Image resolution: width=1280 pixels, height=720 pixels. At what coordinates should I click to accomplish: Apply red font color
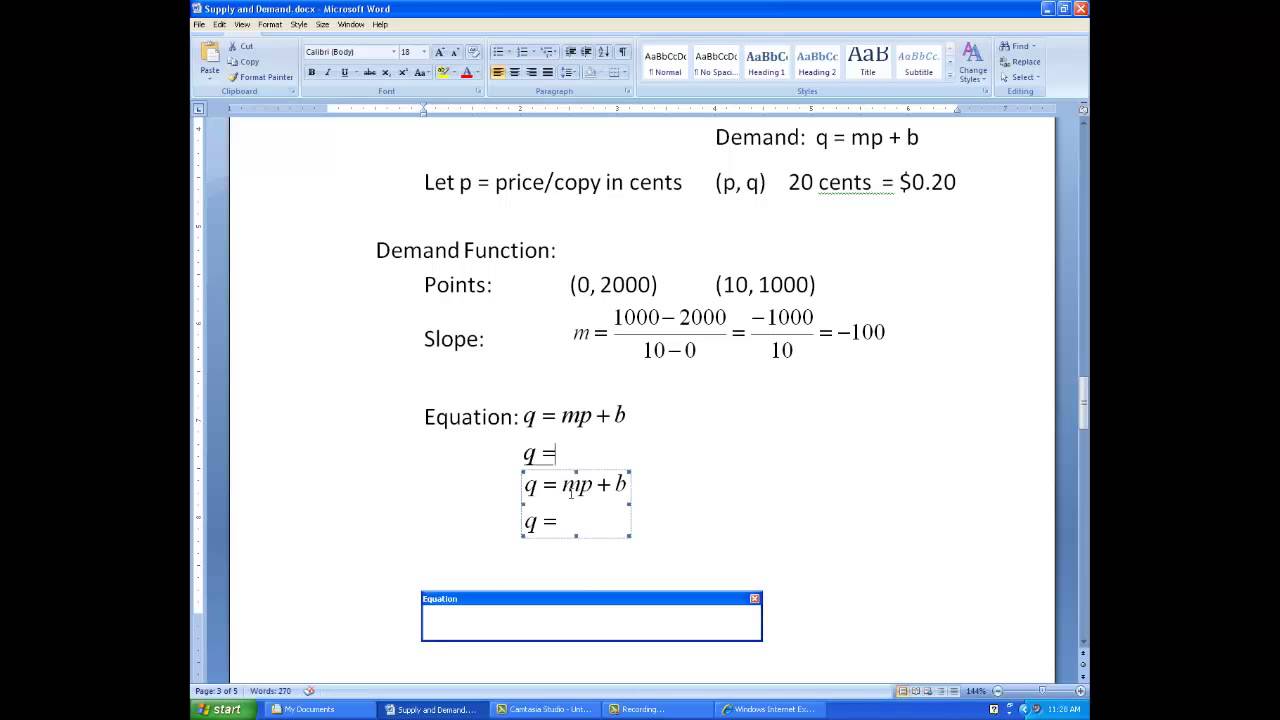[467, 72]
